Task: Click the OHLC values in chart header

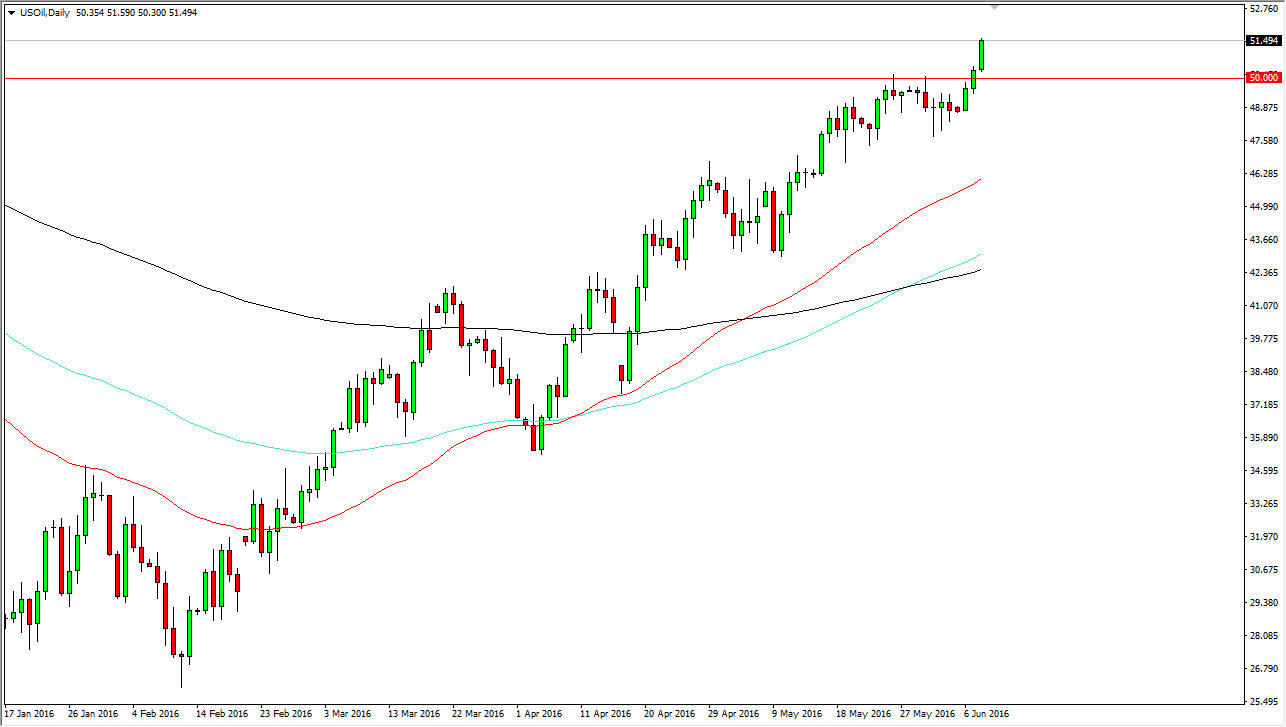Action: click(x=136, y=13)
